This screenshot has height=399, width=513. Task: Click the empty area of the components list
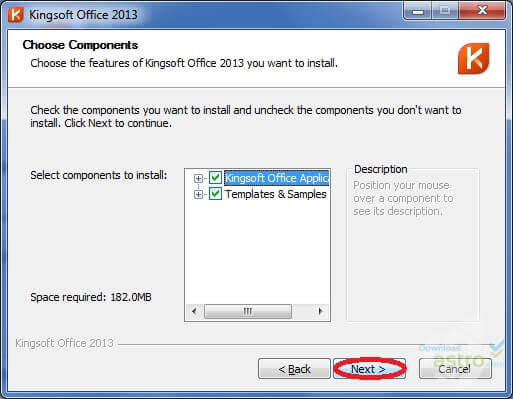(257, 252)
